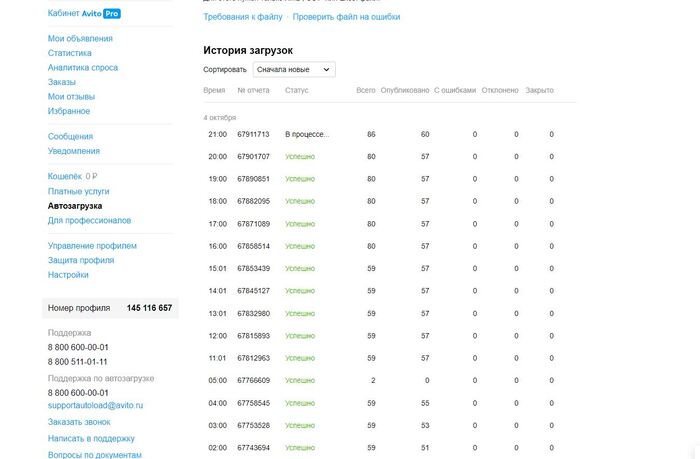Click the Опубликовано column header
This screenshot has width=700, height=459.
tap(405, 90)
